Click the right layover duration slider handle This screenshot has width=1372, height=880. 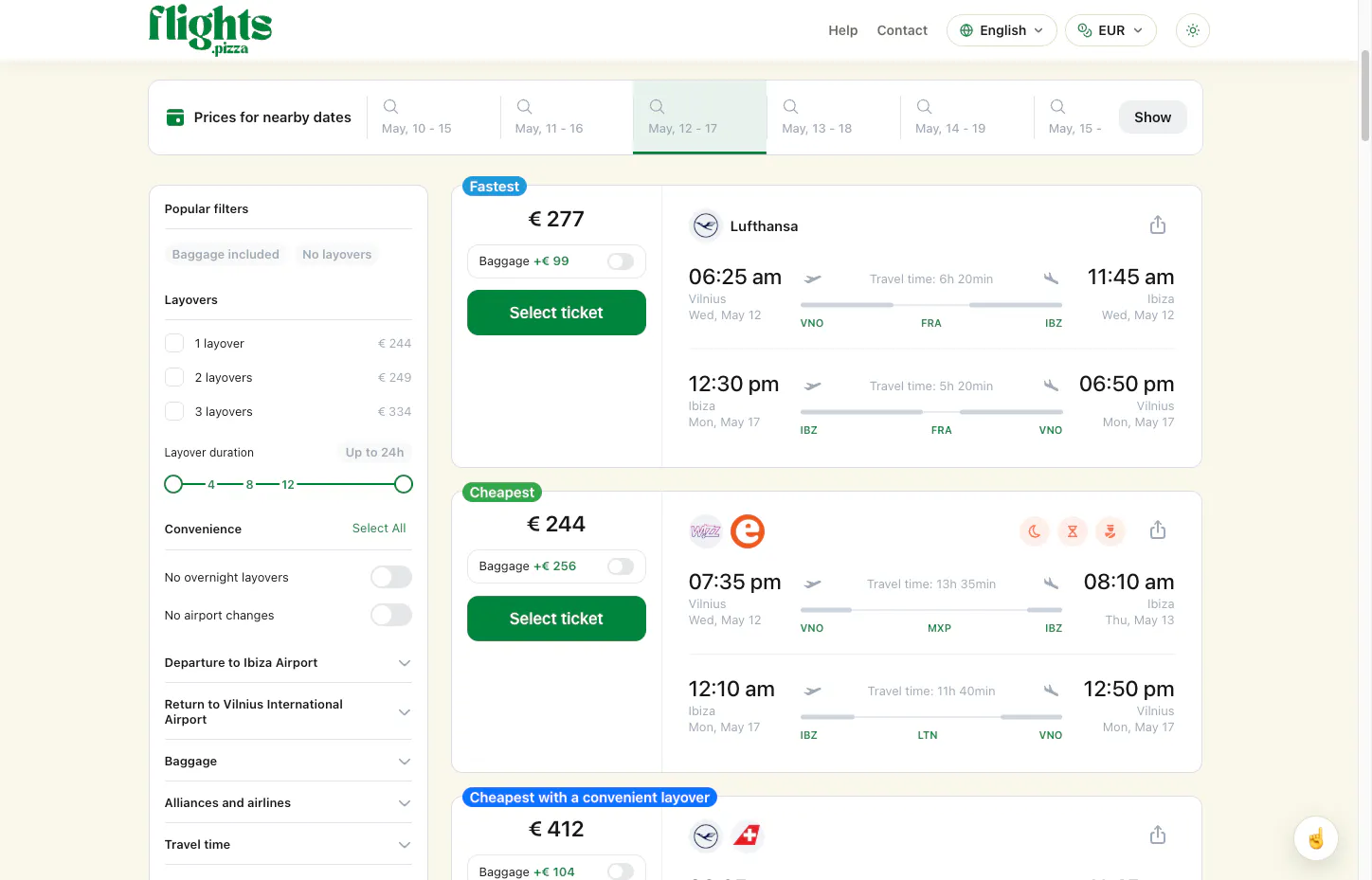pyautogui.click(x=404, y=484)
